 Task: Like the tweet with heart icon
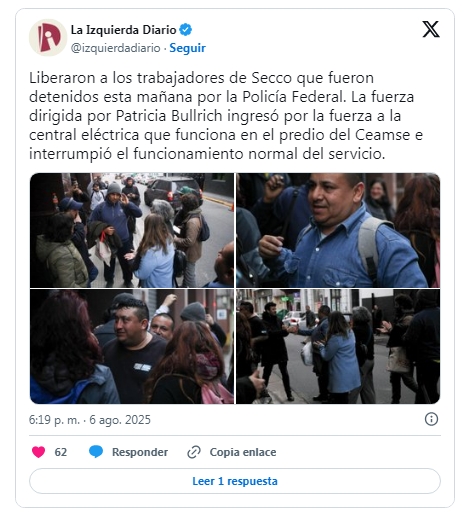coord(39,452)
